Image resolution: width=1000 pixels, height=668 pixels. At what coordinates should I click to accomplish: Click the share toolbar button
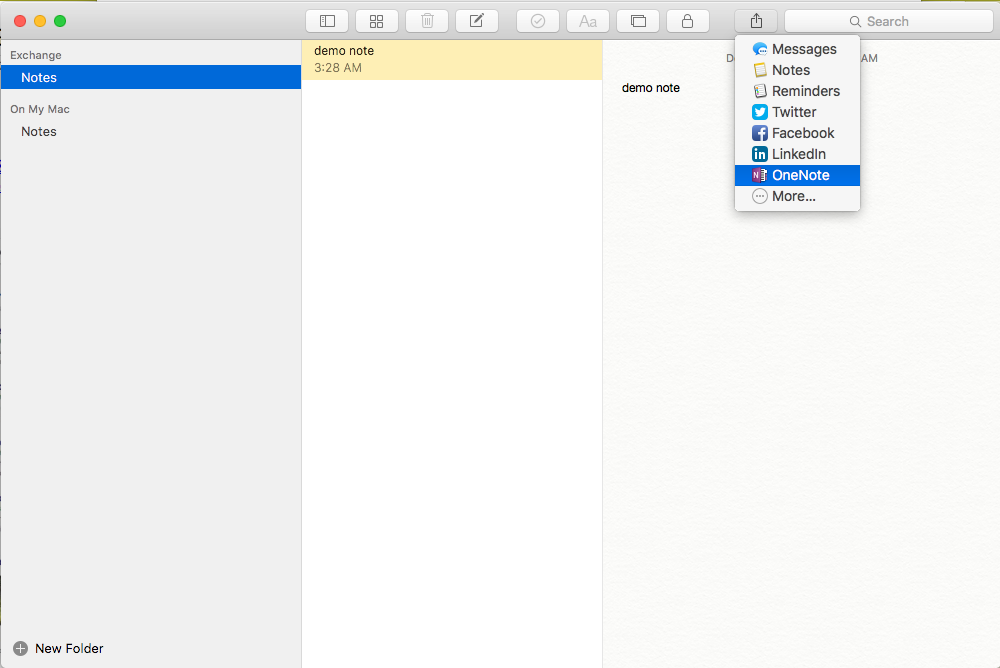click(756, 21)
